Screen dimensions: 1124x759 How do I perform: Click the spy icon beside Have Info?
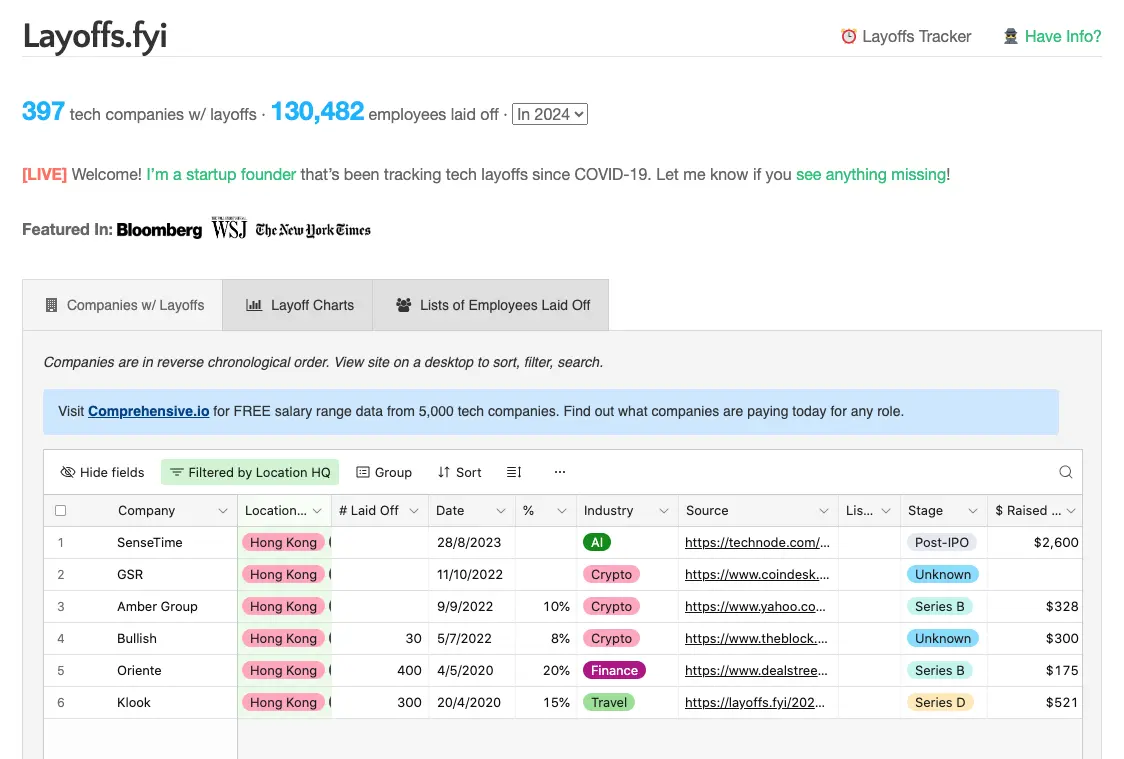tap(1011, 36)
